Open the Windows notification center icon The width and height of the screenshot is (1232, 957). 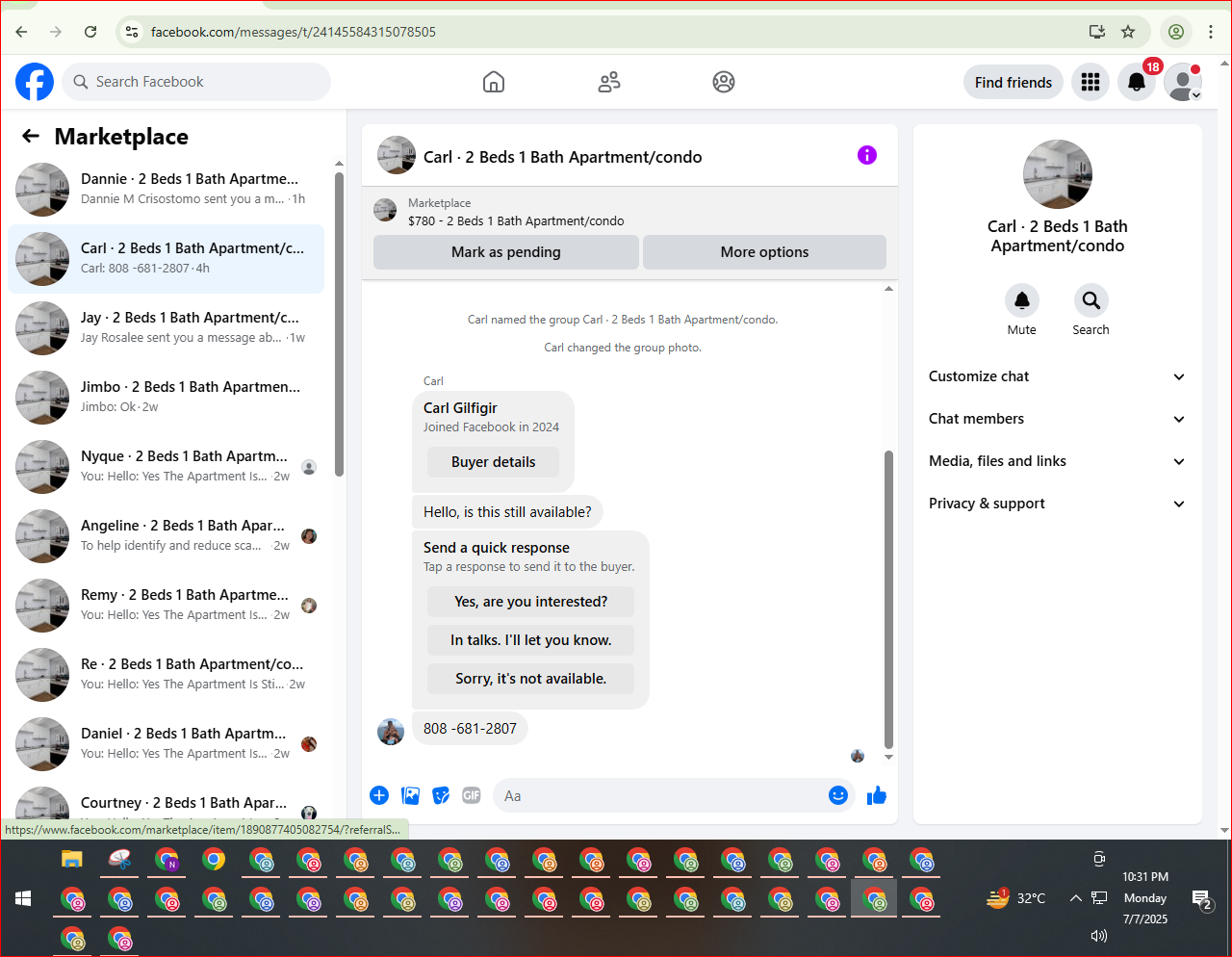[x=1202, y=899]
